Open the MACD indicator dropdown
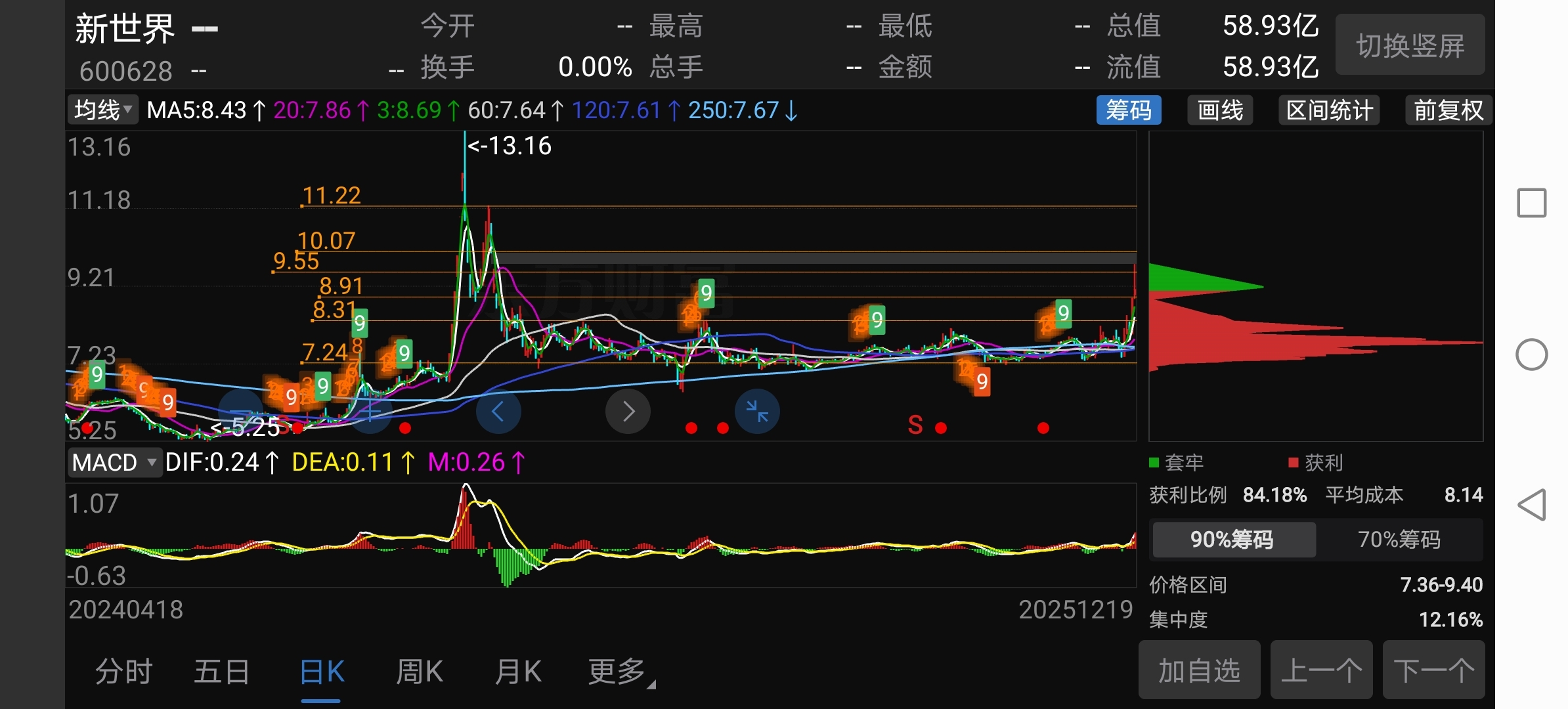The image size is (1568, 709). pyautogui.click(x=114, y=463)
